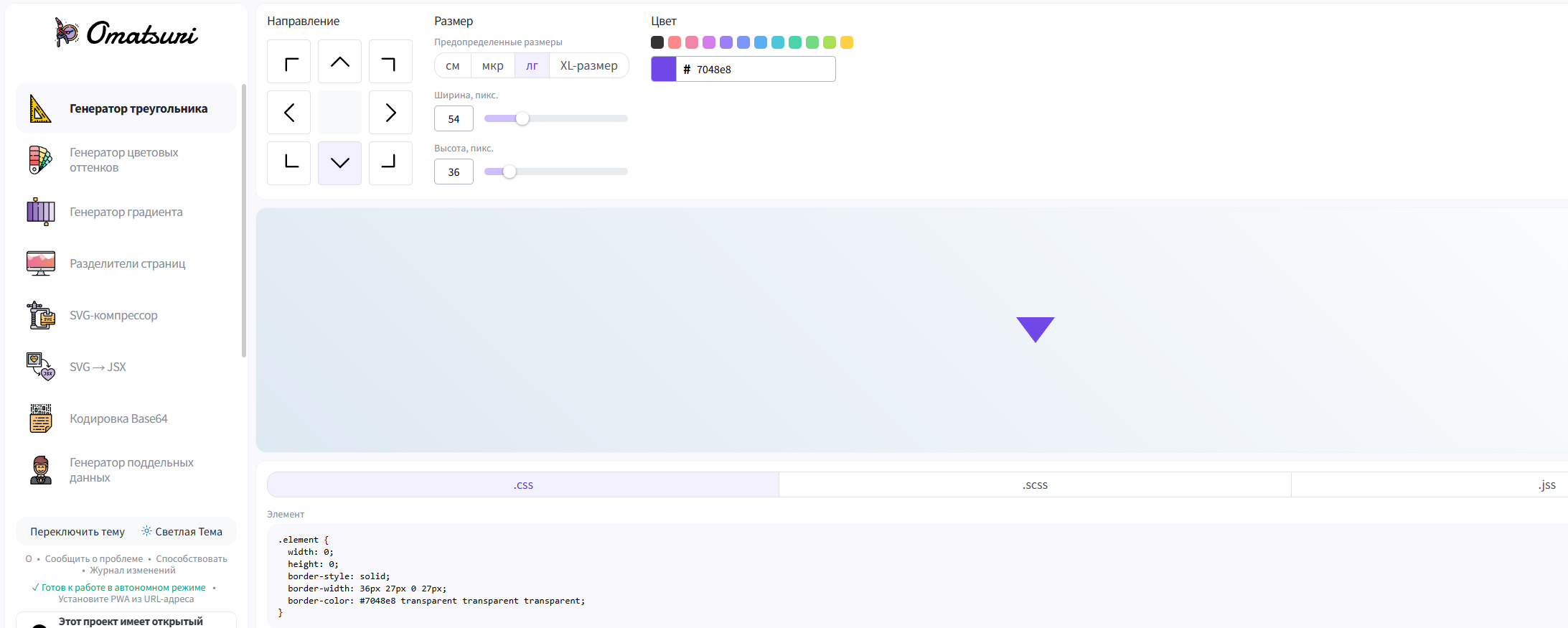Pick the red color swatch
The image size is (1568, 628).
tap(675, 42)
